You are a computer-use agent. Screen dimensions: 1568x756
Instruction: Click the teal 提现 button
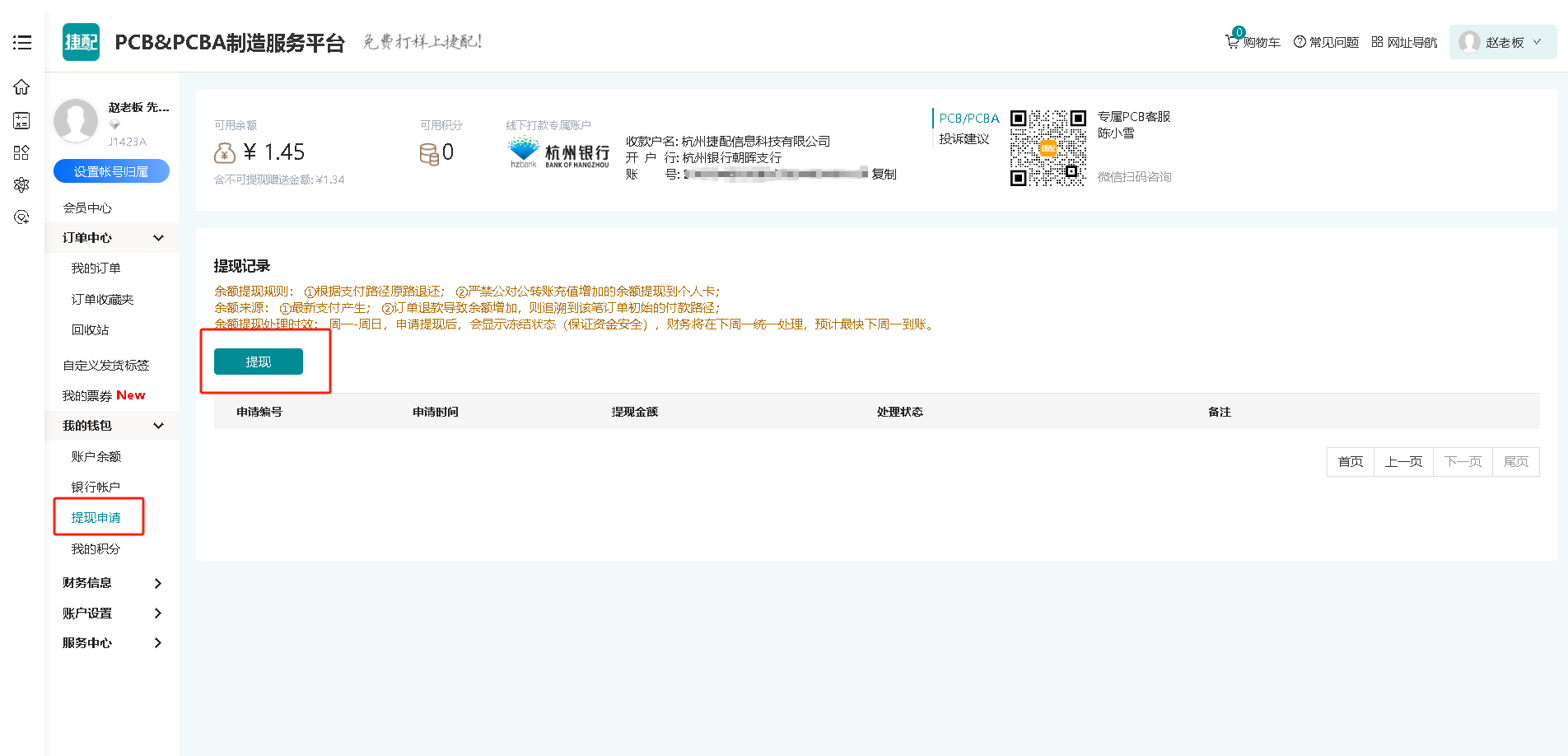pyautogui.click(x=259, y=362)
